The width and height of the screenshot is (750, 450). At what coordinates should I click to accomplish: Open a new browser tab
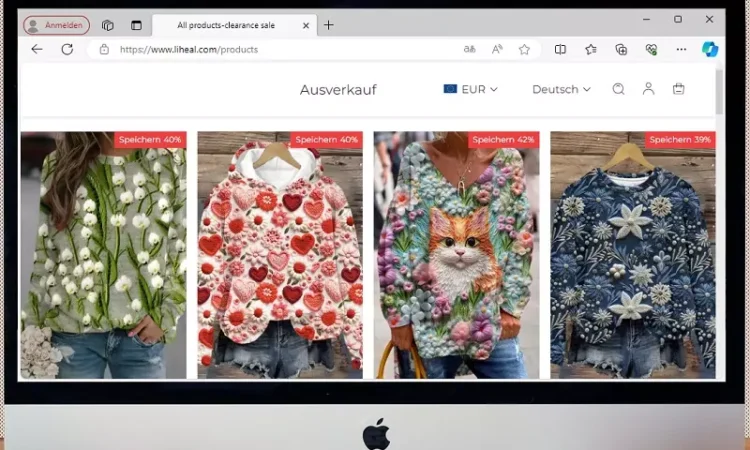[x=329, y=25]
